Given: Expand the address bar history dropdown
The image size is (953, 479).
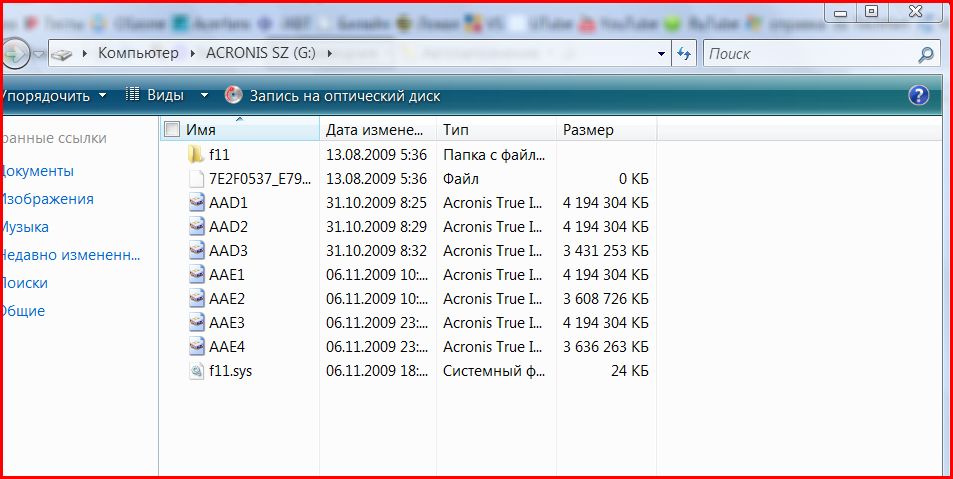Looking at the screenshot, I should click(661, 54).
